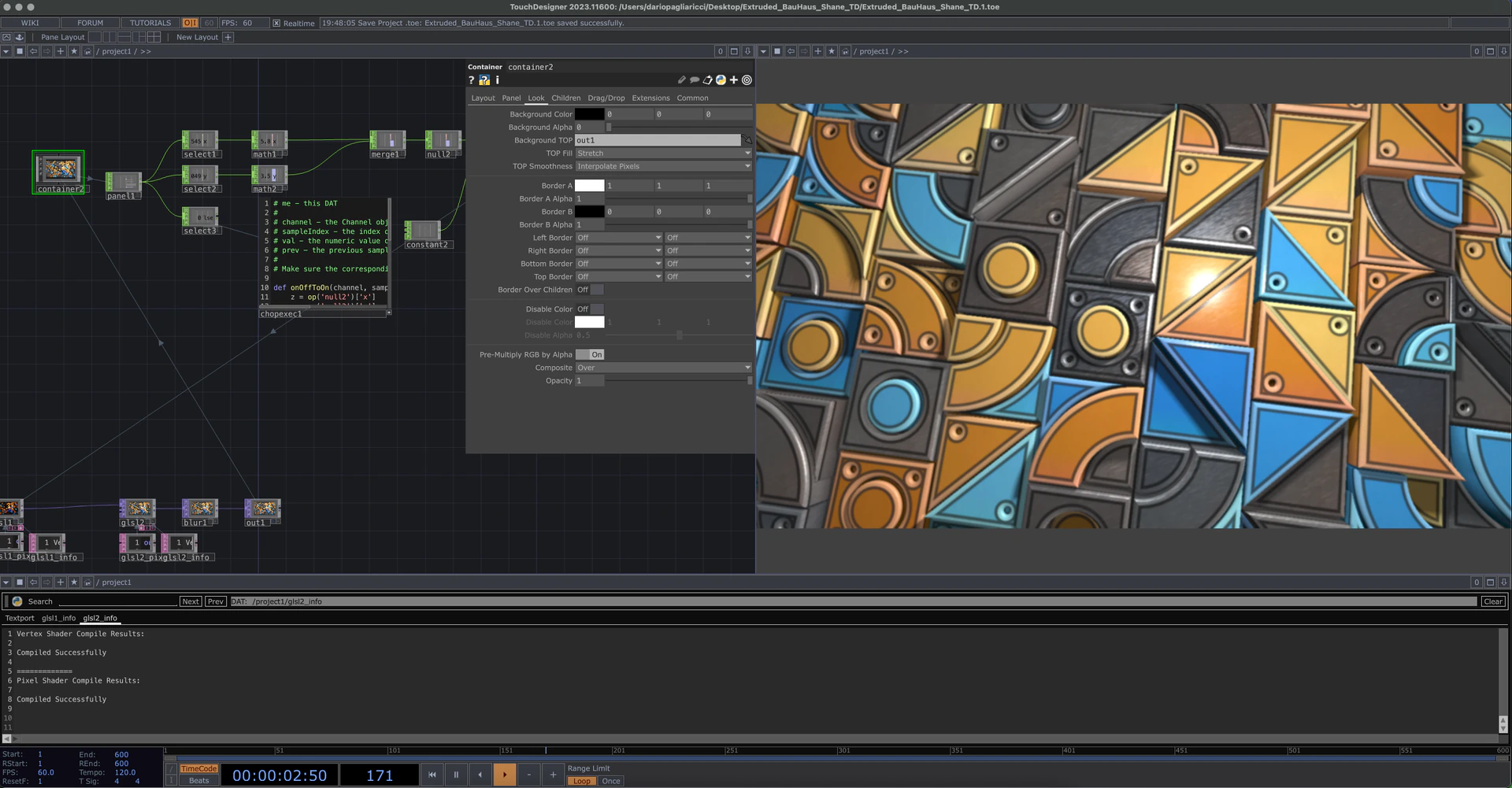Screen dimensions: 1512x788
Task: Switch range limit to Once
Action: coord(611,781)
